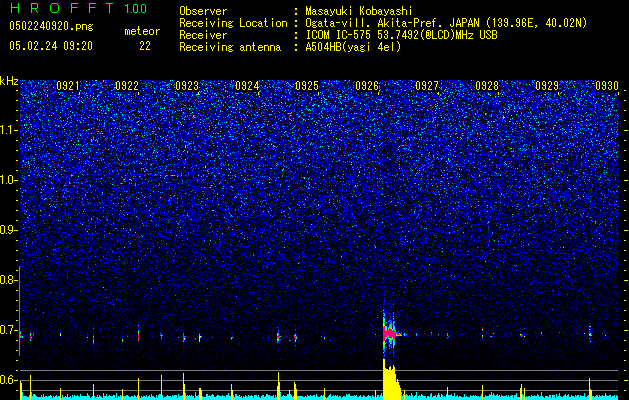Click time marker 0921
Viewport: 629px width, 400px height.
coord(67,86)
